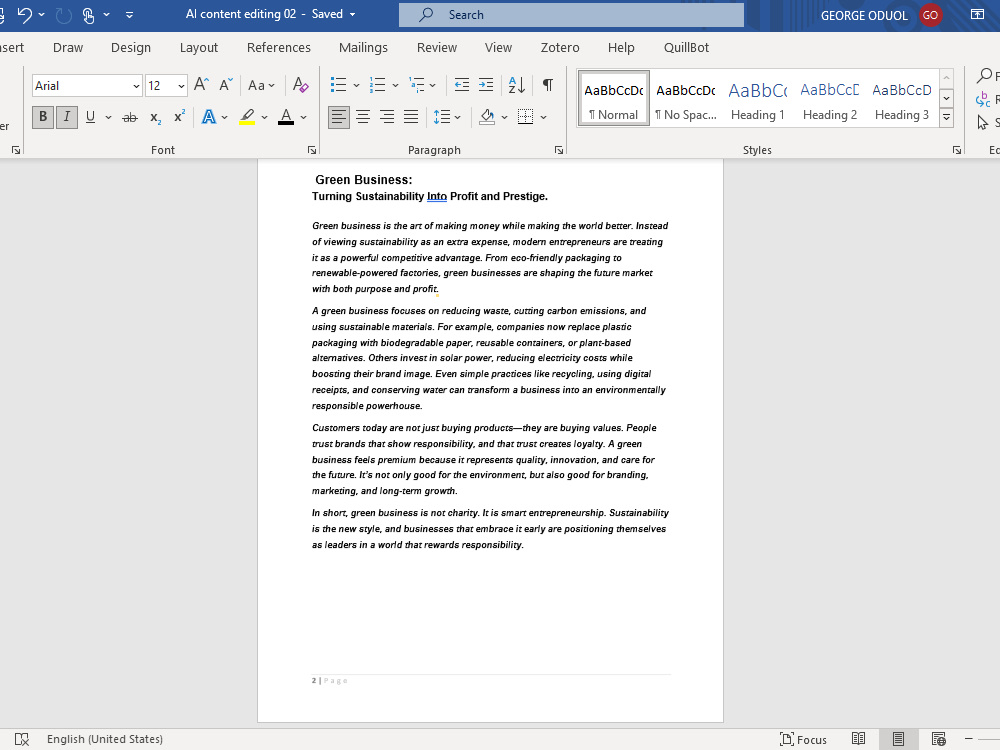Open the underline style dropdown arrow
The height and width of the screenshot is (750, 1000).
coord(108,117)
